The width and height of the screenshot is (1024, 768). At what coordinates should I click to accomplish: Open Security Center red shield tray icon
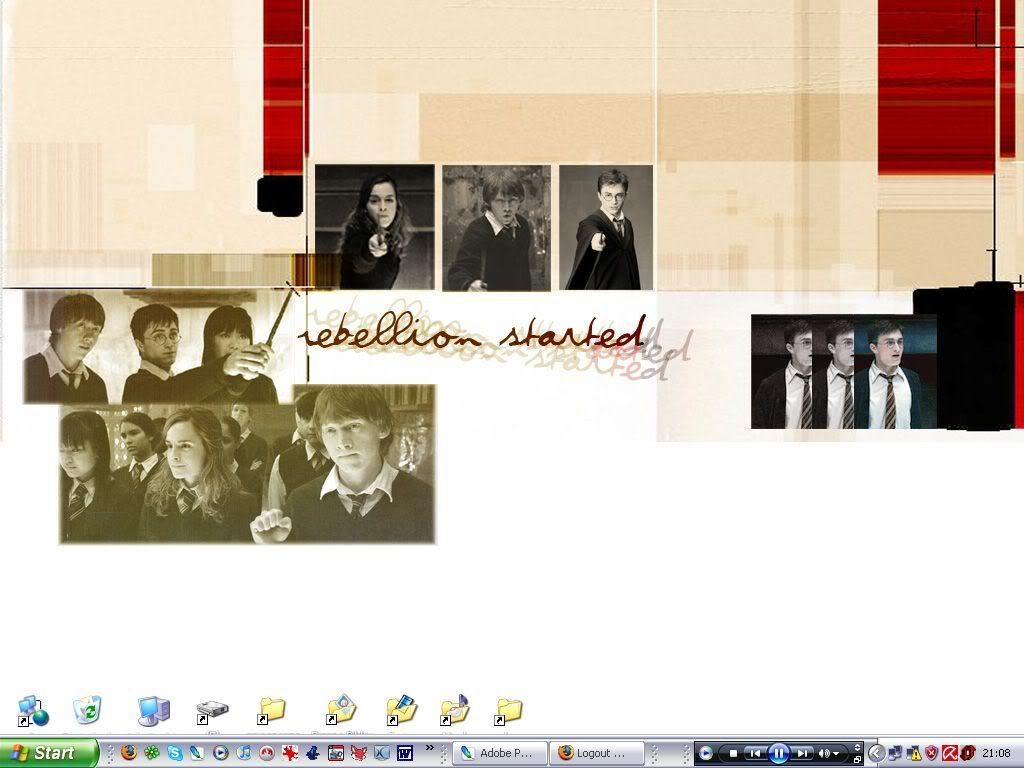coord(932,753)
